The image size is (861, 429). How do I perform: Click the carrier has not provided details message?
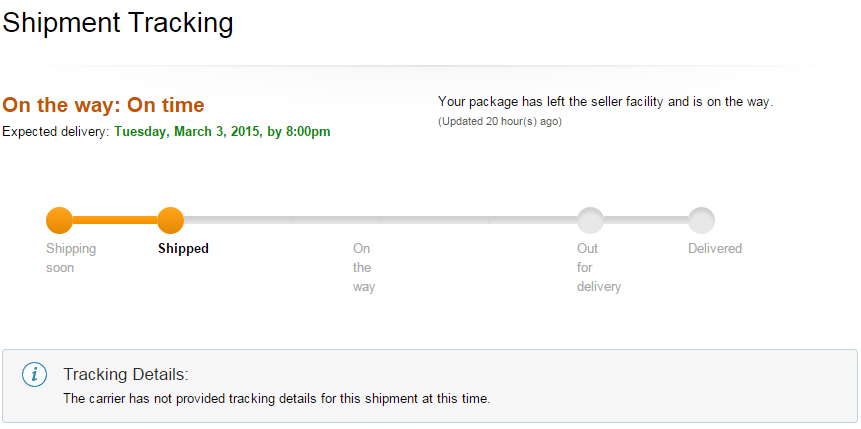click(x=277, y=399)
